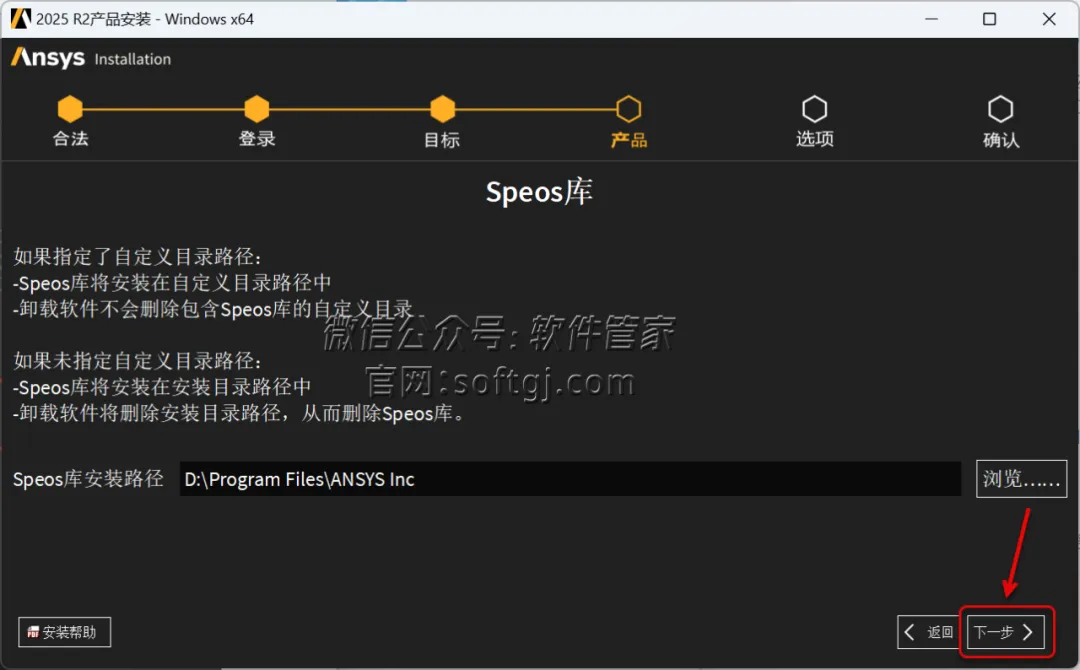Click the 如果指定了自定义目录路径 line
Image resolution: width=1080 pixels, height=670 pixels.
137,257
